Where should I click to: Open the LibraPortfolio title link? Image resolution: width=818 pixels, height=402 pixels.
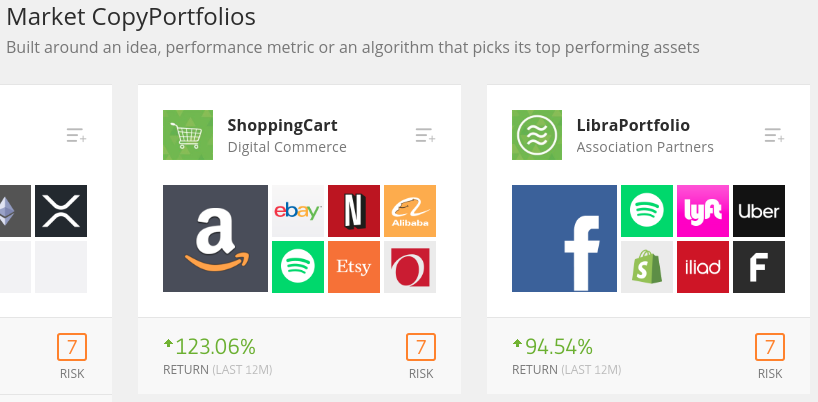tap(633, 125)
